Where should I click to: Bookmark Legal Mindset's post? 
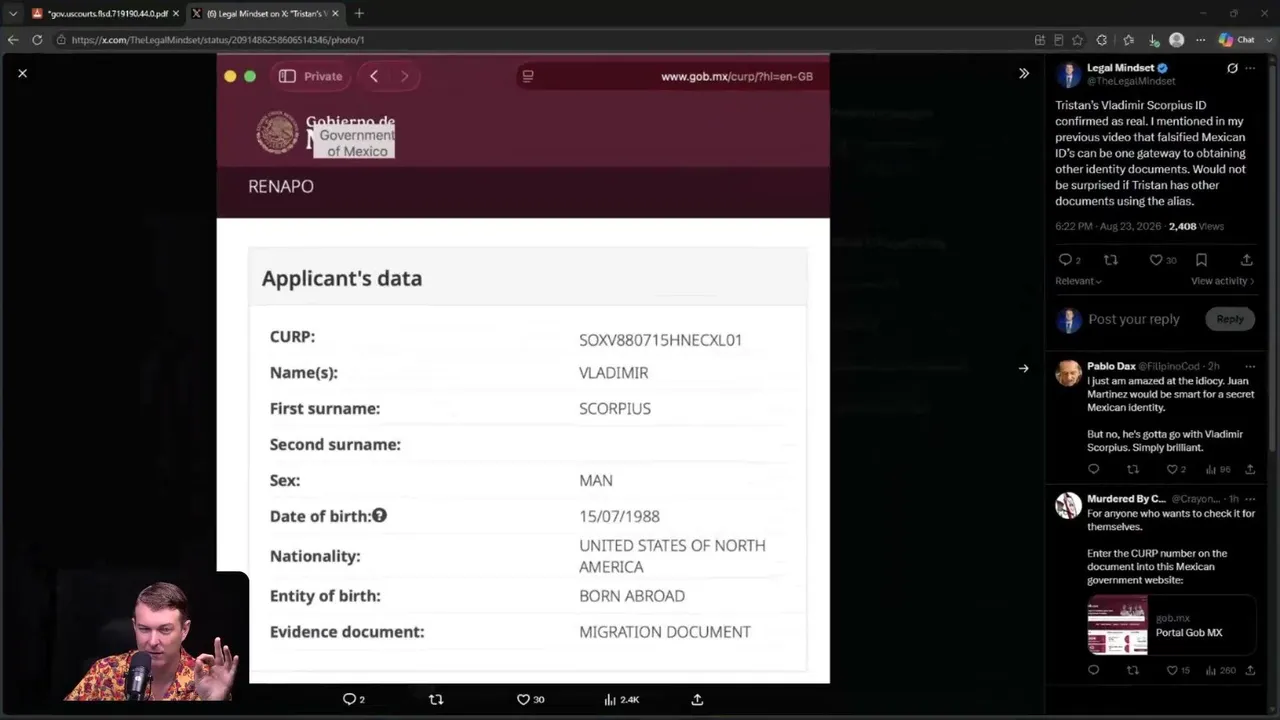coord(1202,260)
